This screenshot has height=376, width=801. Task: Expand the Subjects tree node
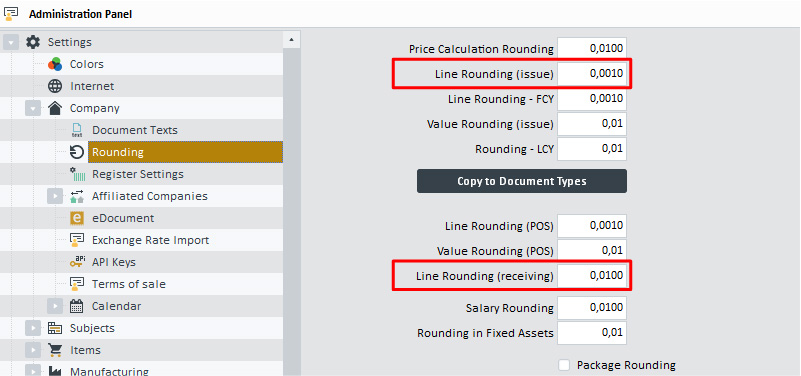[33, 328]
